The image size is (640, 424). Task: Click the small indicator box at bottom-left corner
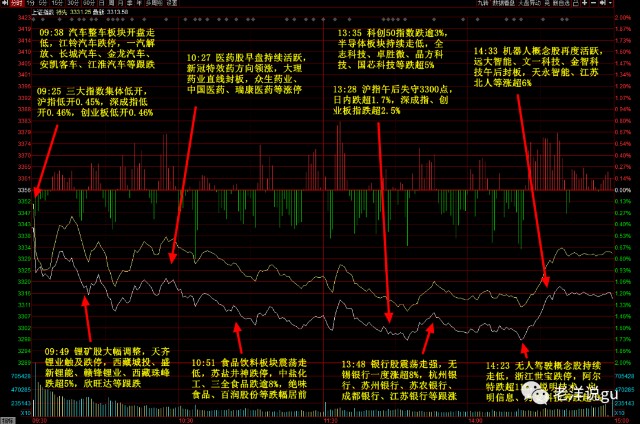coord(8,420)
